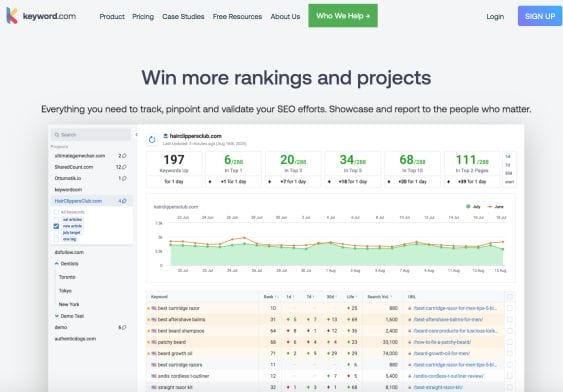Click the sidebar Search input field
563x392 pixels.
pos(91,135)
